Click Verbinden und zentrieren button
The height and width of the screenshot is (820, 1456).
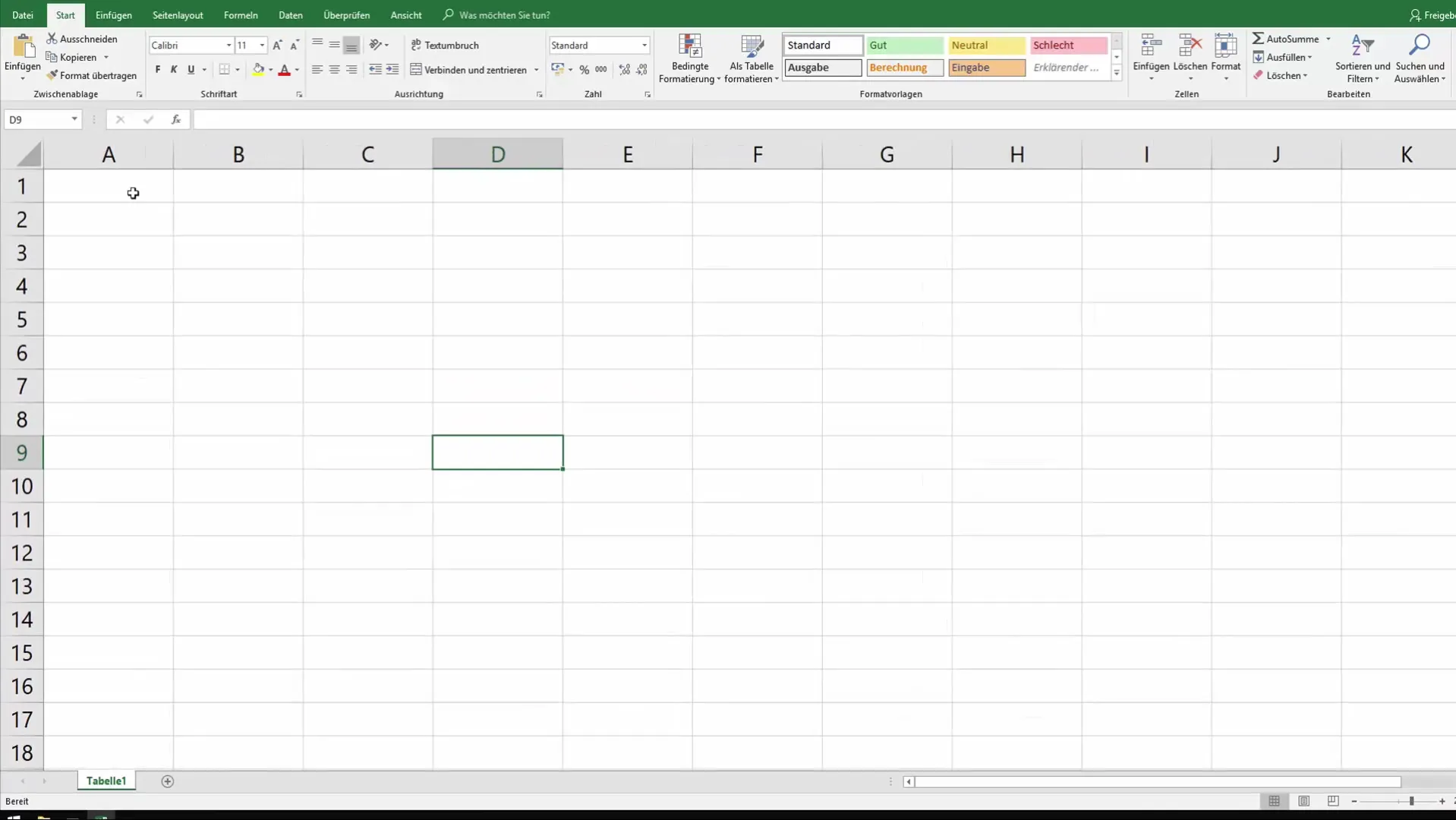pos(468,70)
